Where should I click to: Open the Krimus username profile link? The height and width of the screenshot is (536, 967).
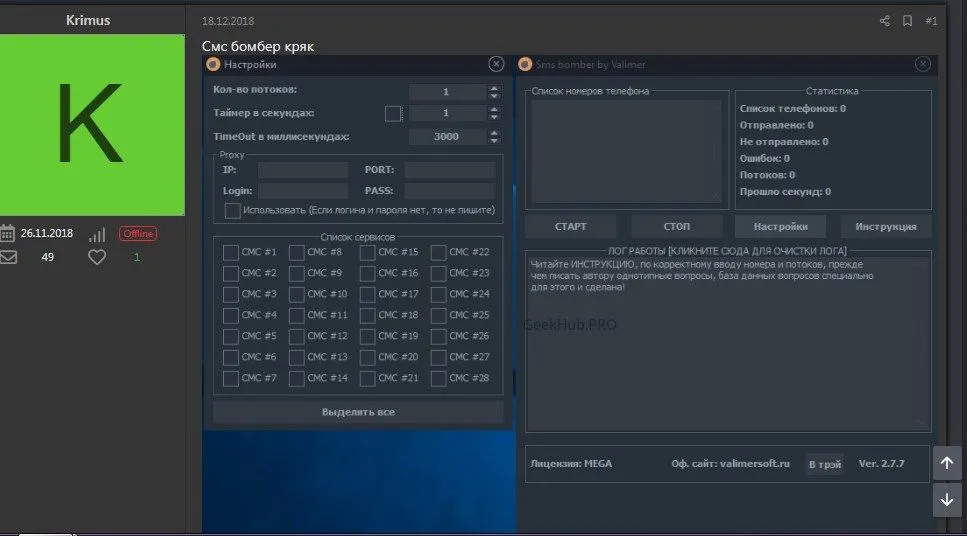tap(88, 20)
